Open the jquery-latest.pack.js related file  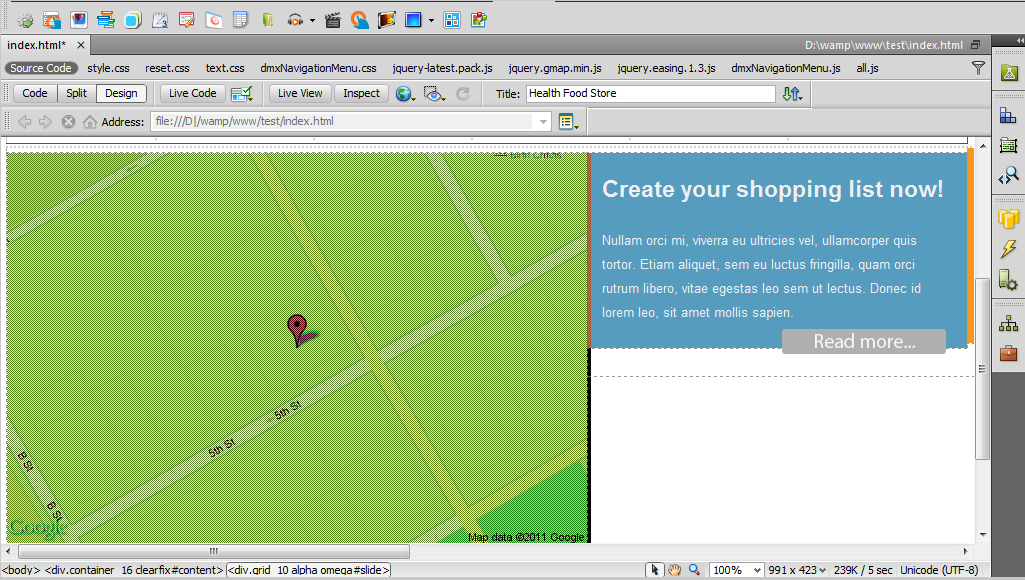pyautogui.click(x=443, y=68)
